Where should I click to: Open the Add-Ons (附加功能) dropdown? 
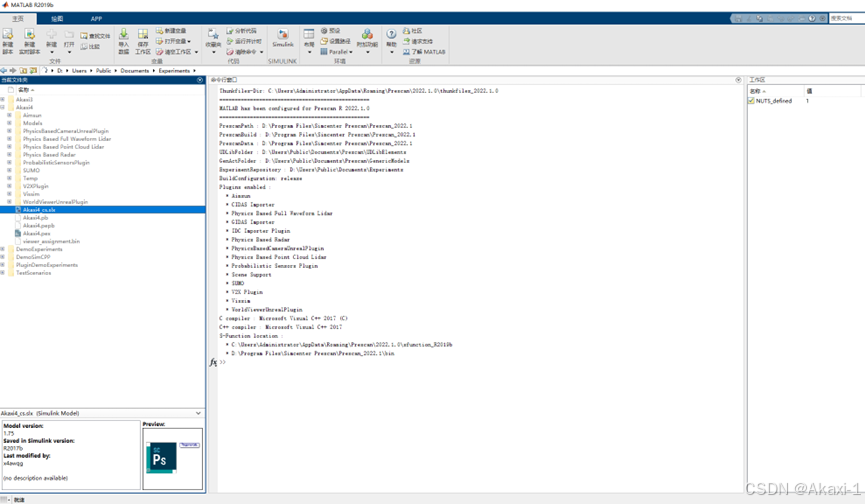(367, 52)
